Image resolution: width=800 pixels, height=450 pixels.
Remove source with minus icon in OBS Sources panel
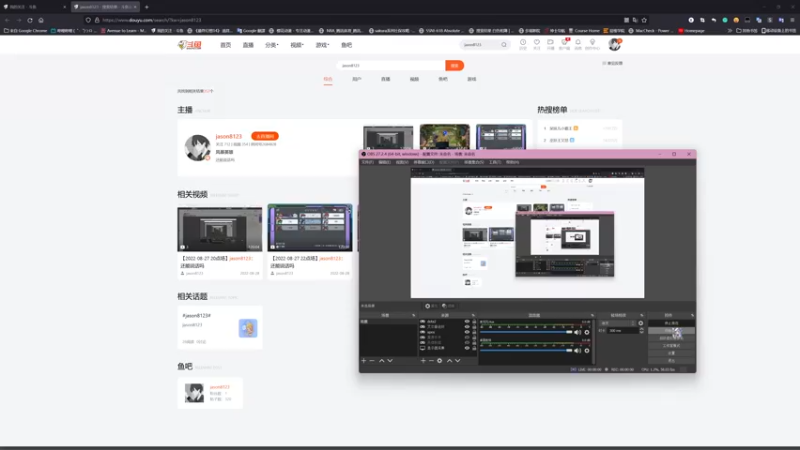point(431,361)
